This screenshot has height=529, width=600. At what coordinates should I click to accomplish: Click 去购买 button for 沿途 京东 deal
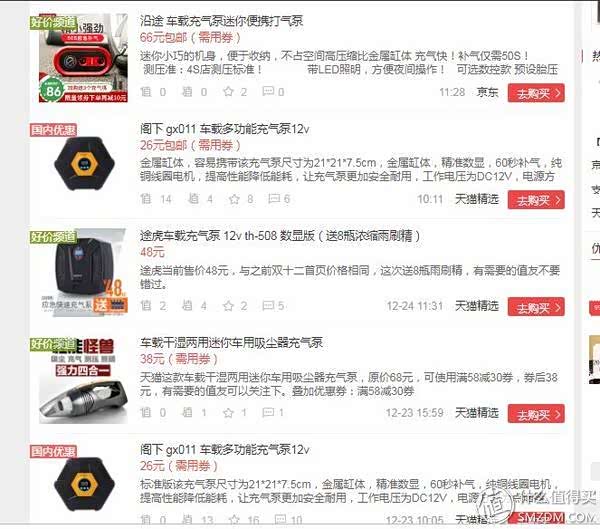[x=536, y=93]
